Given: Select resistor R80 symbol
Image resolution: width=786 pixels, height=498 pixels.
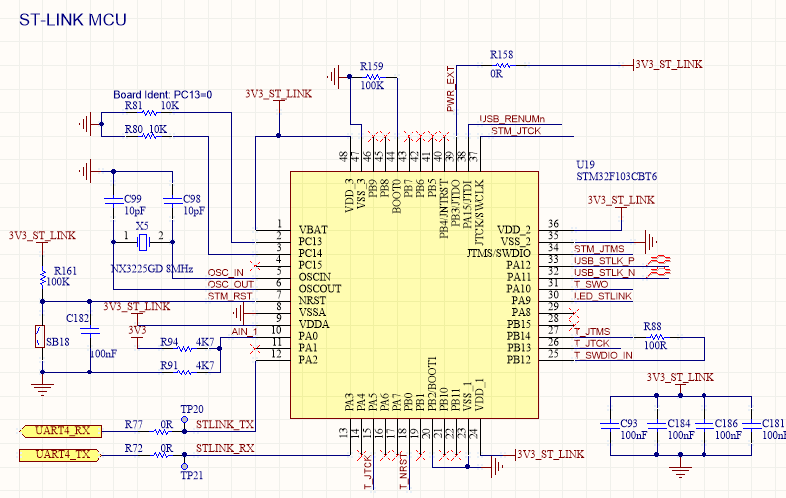Looking at the screenshot, I should pyautogui.click(x=150, y=136).
